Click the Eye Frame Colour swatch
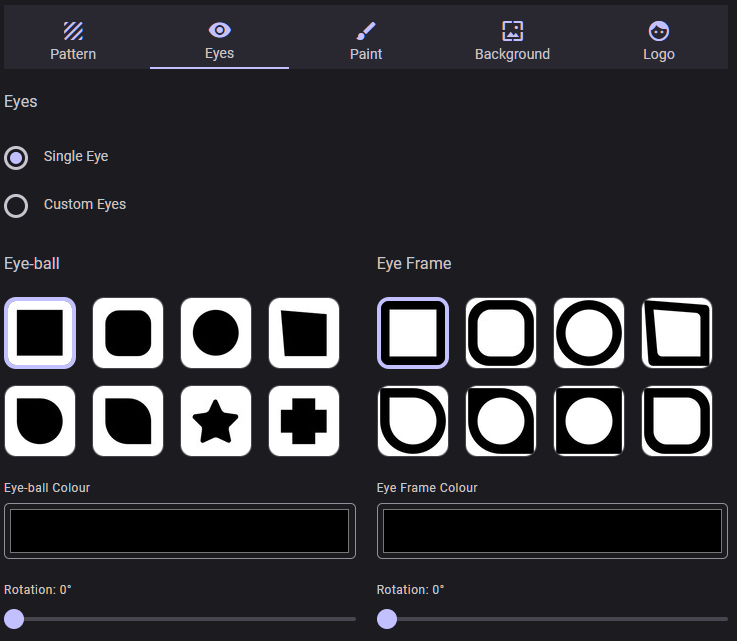Screen dimensions: 737x641 click(552, 531)
